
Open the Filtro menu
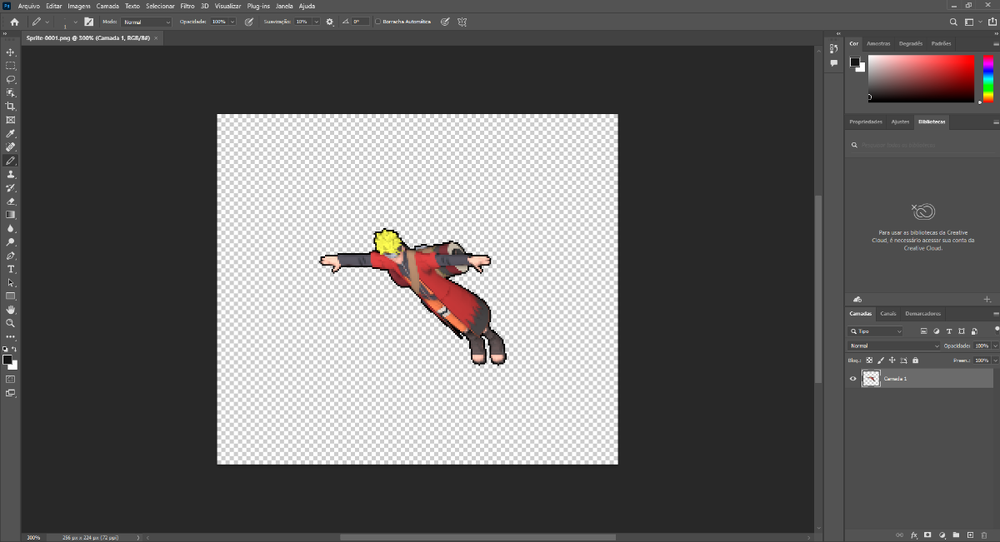tap(187, 6)
